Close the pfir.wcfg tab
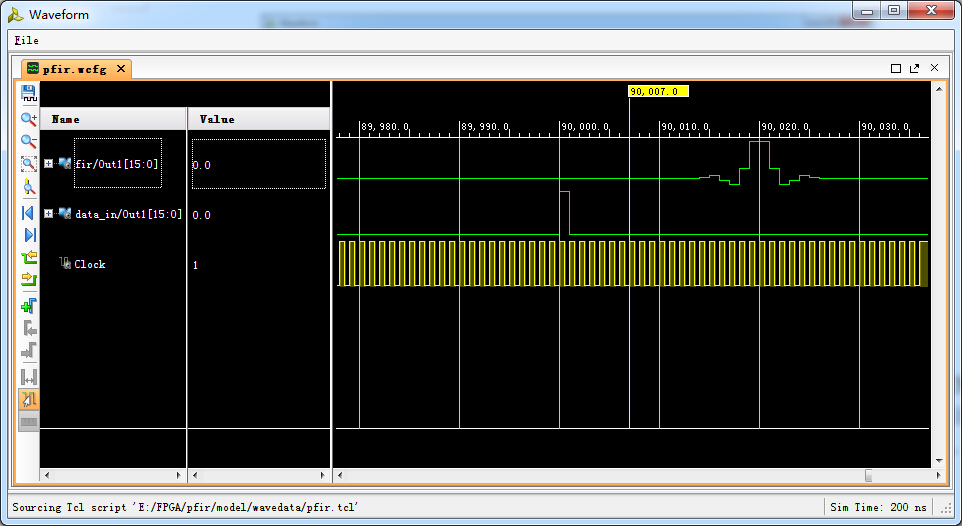This screenshot has width=962, height=526. (x=121, y=69)
